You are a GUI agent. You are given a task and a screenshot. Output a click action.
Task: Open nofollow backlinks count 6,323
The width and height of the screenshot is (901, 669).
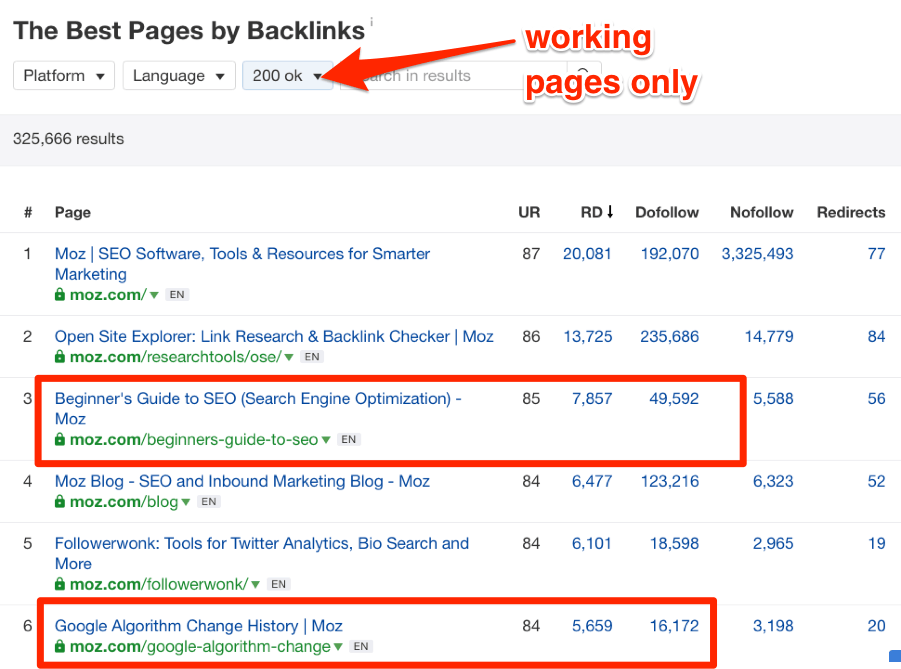[773, 481]
